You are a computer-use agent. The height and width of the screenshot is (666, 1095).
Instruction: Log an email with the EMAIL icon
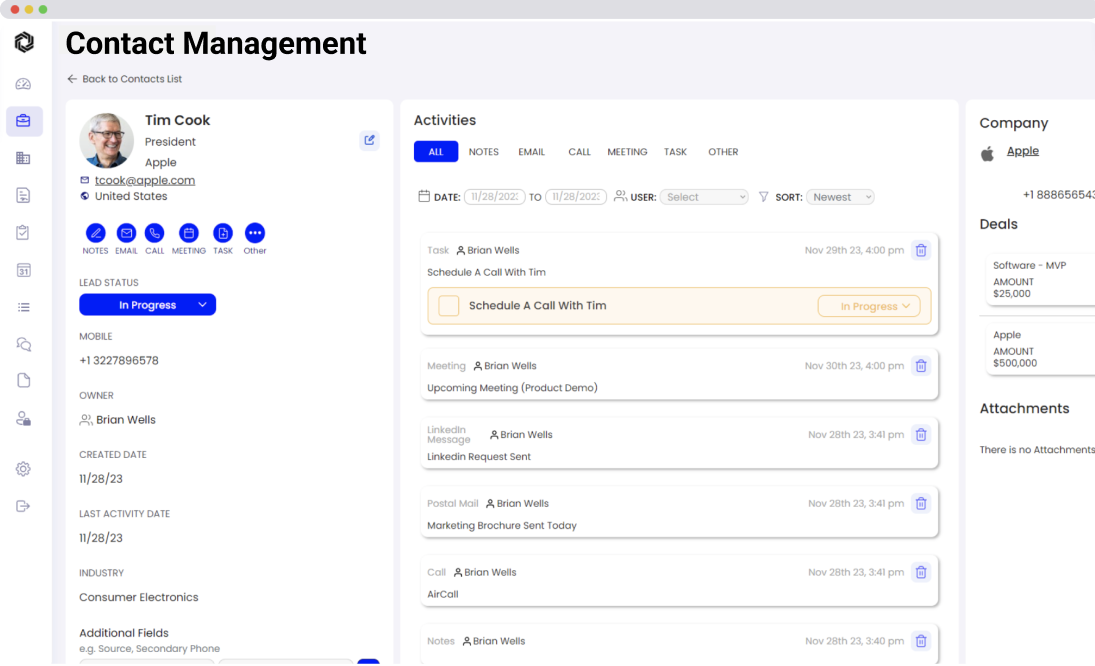(126, 233)
